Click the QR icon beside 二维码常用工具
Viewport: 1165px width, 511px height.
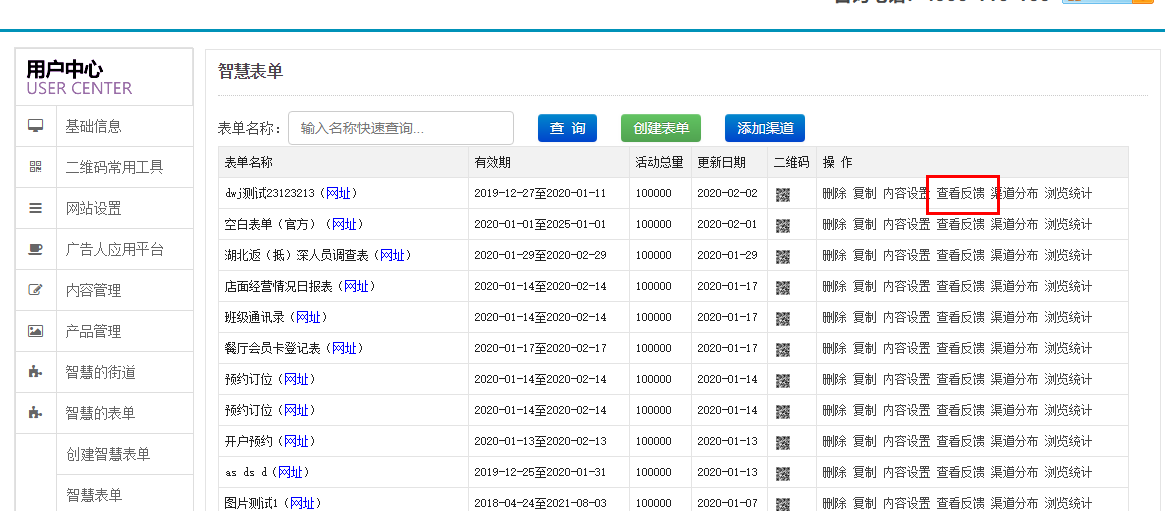point(36,167)
